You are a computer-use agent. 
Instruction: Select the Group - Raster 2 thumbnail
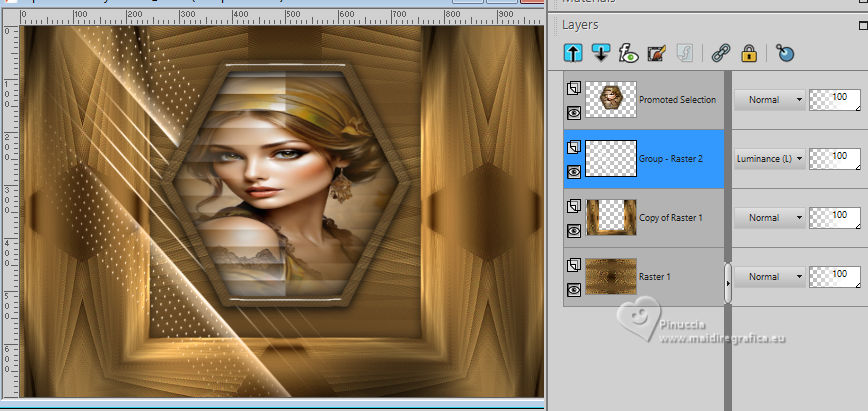point(611,158)
